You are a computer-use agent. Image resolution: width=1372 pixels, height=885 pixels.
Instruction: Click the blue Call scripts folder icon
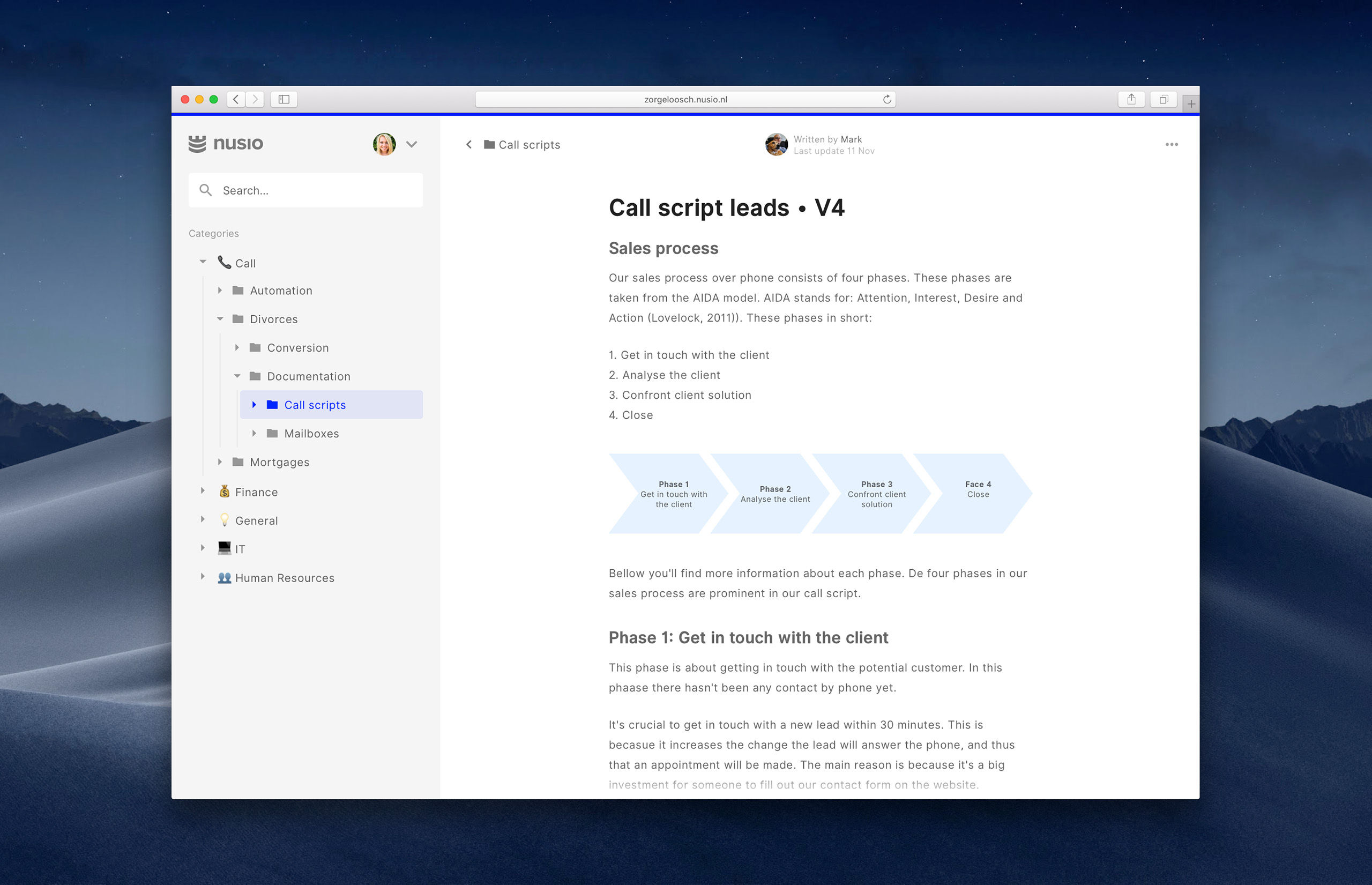point(272,405)
